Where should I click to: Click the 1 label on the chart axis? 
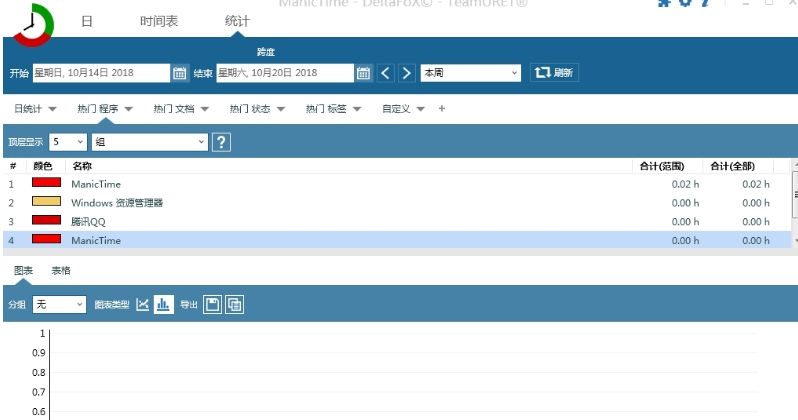(x=42, y=333)
